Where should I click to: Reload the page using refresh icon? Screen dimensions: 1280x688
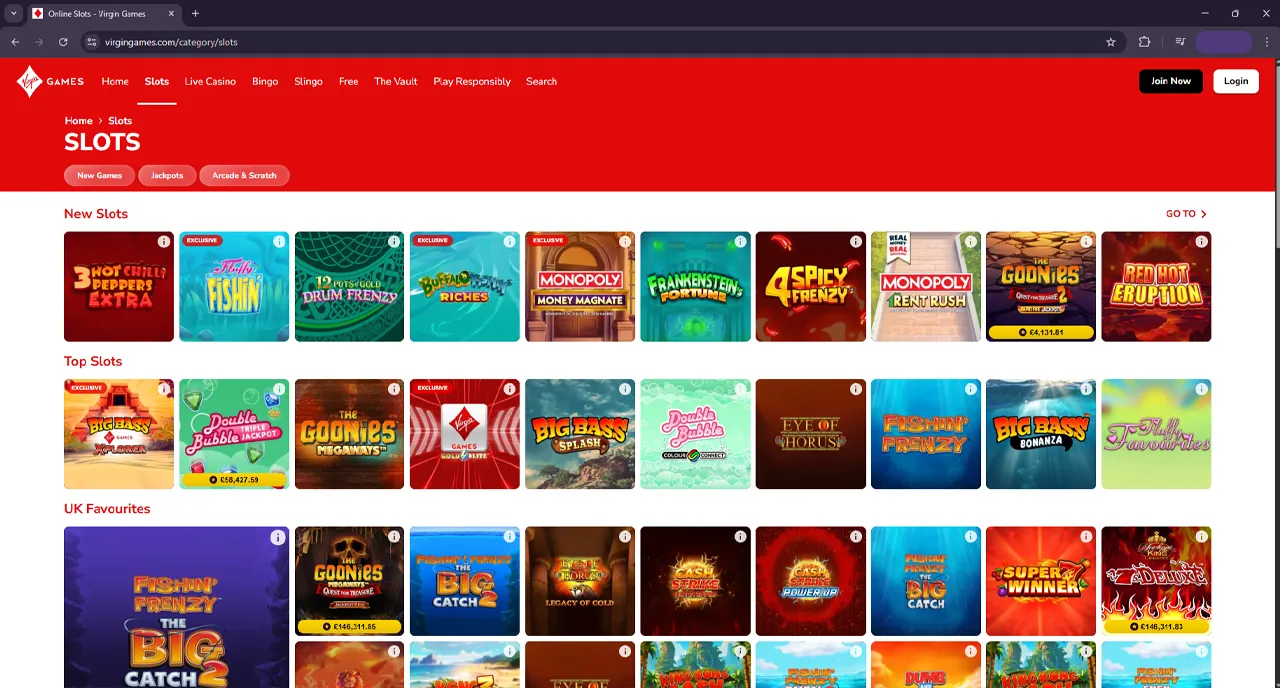(x=63, y=42)
